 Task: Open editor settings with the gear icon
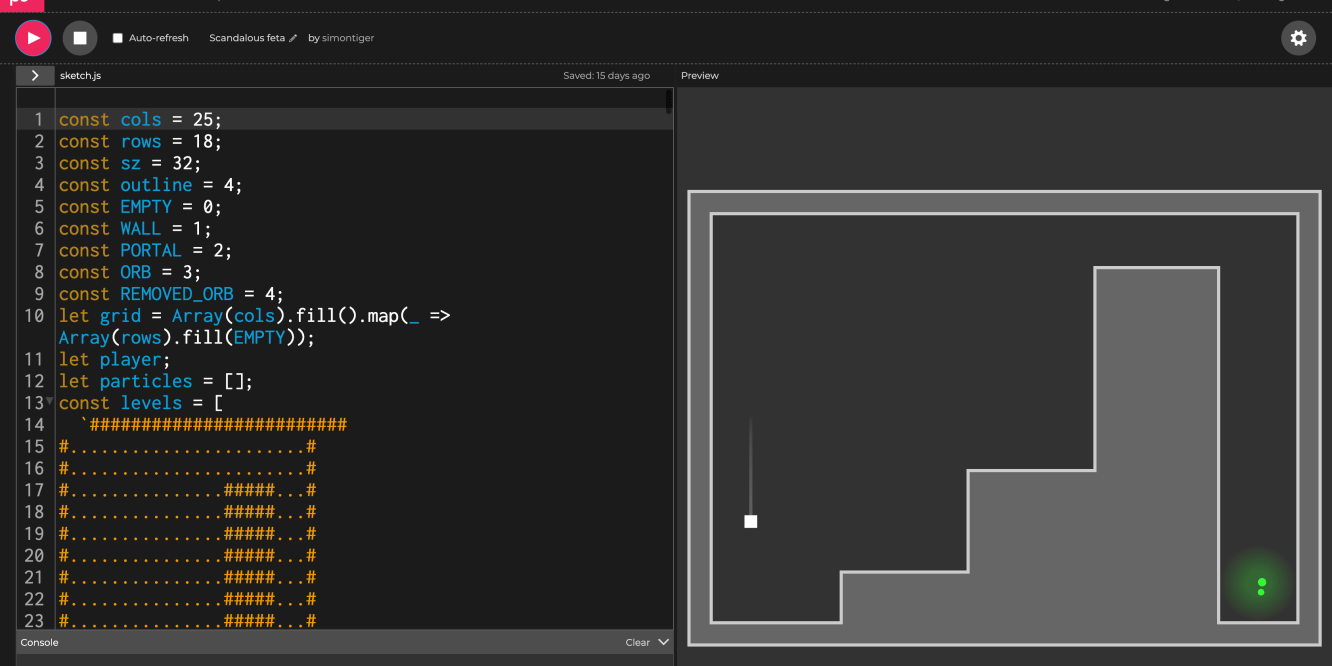pyautogui.click(x=1298, y=38)
